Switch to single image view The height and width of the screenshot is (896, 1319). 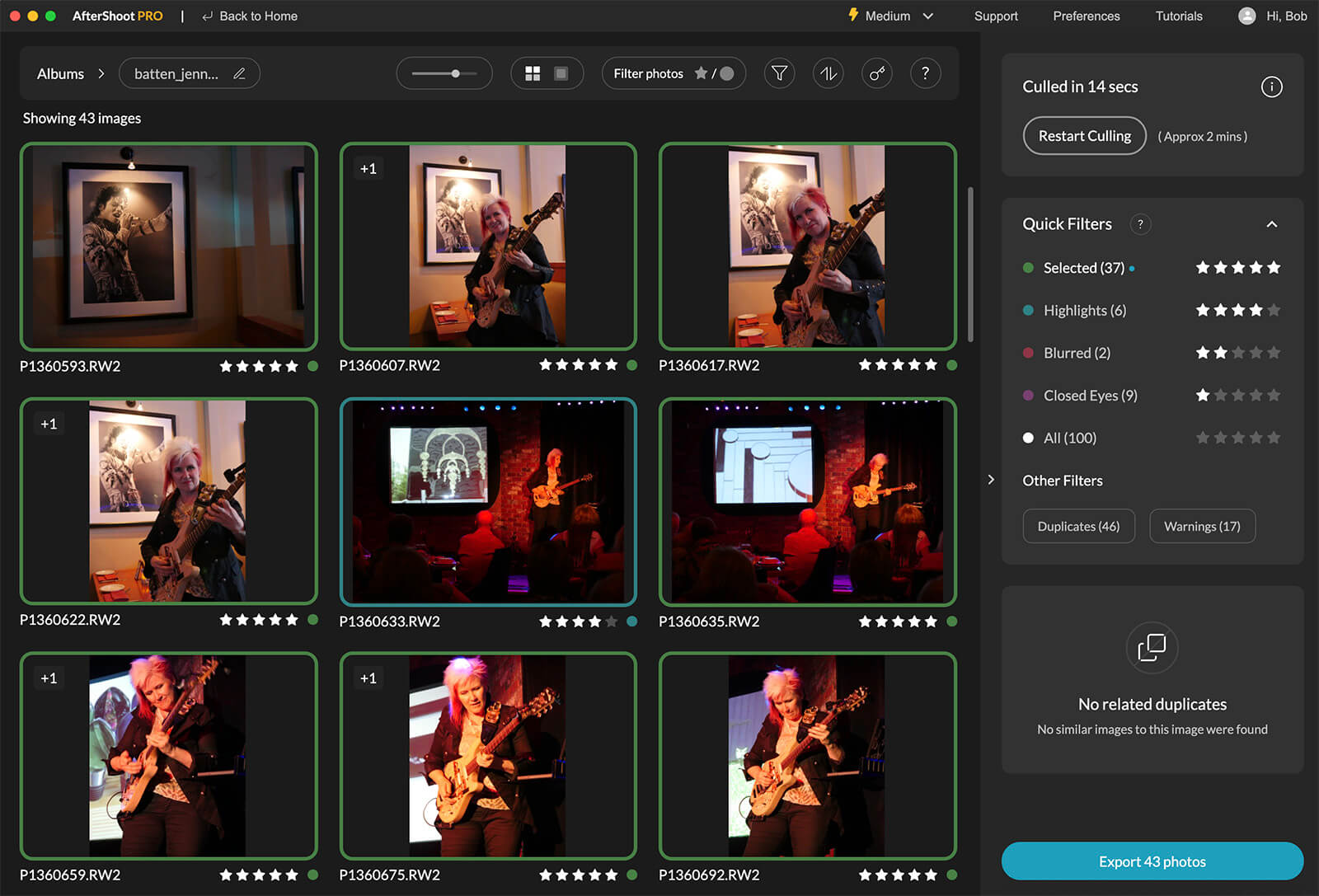point(561,73)
